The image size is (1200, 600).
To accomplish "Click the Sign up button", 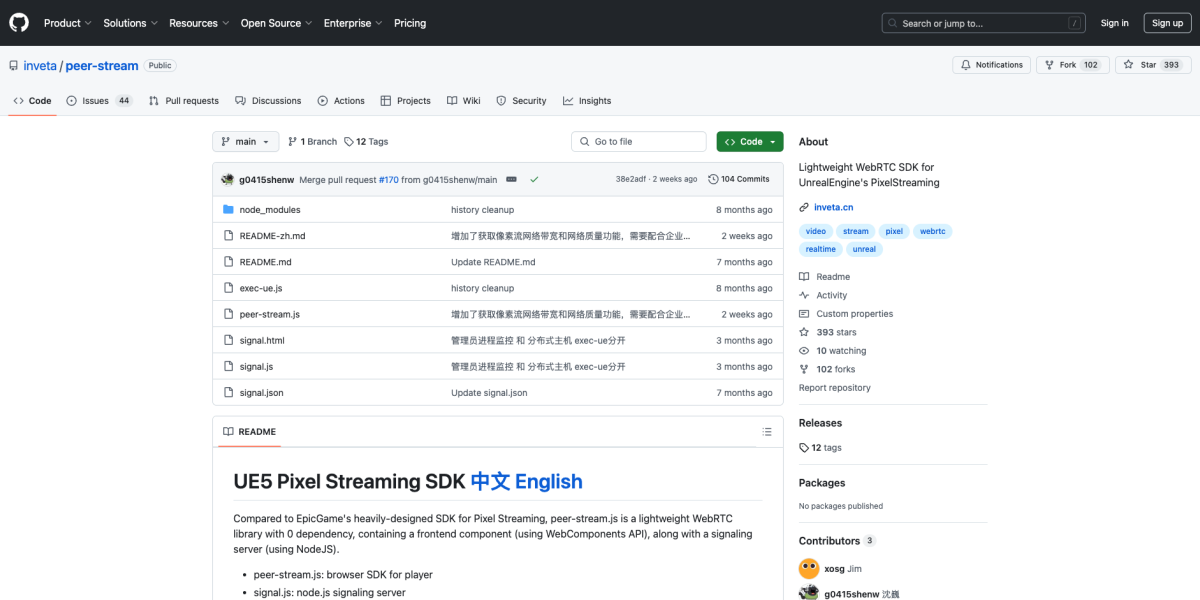I will point(1167,22).
